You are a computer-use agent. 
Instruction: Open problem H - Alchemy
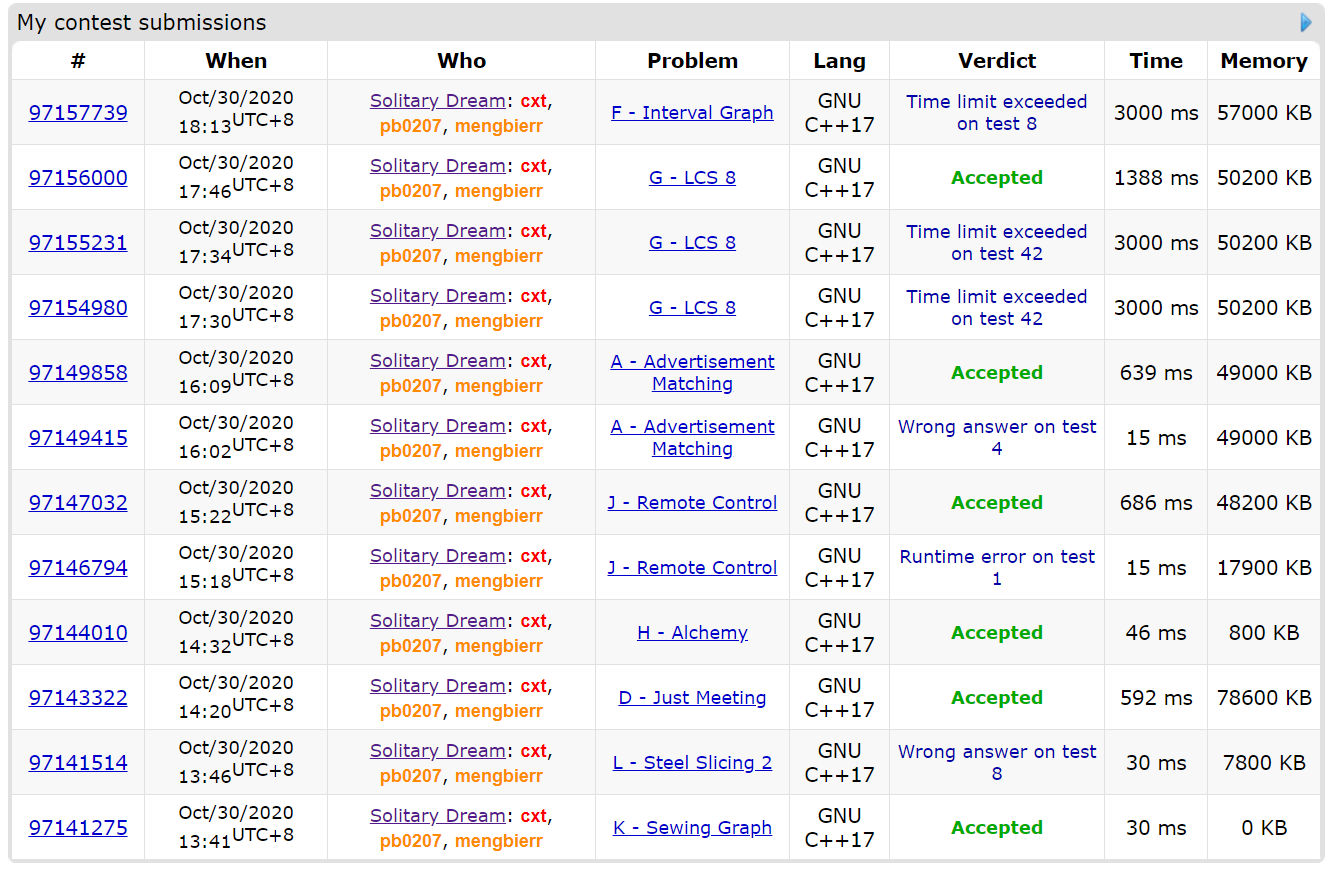click(692, 633)
